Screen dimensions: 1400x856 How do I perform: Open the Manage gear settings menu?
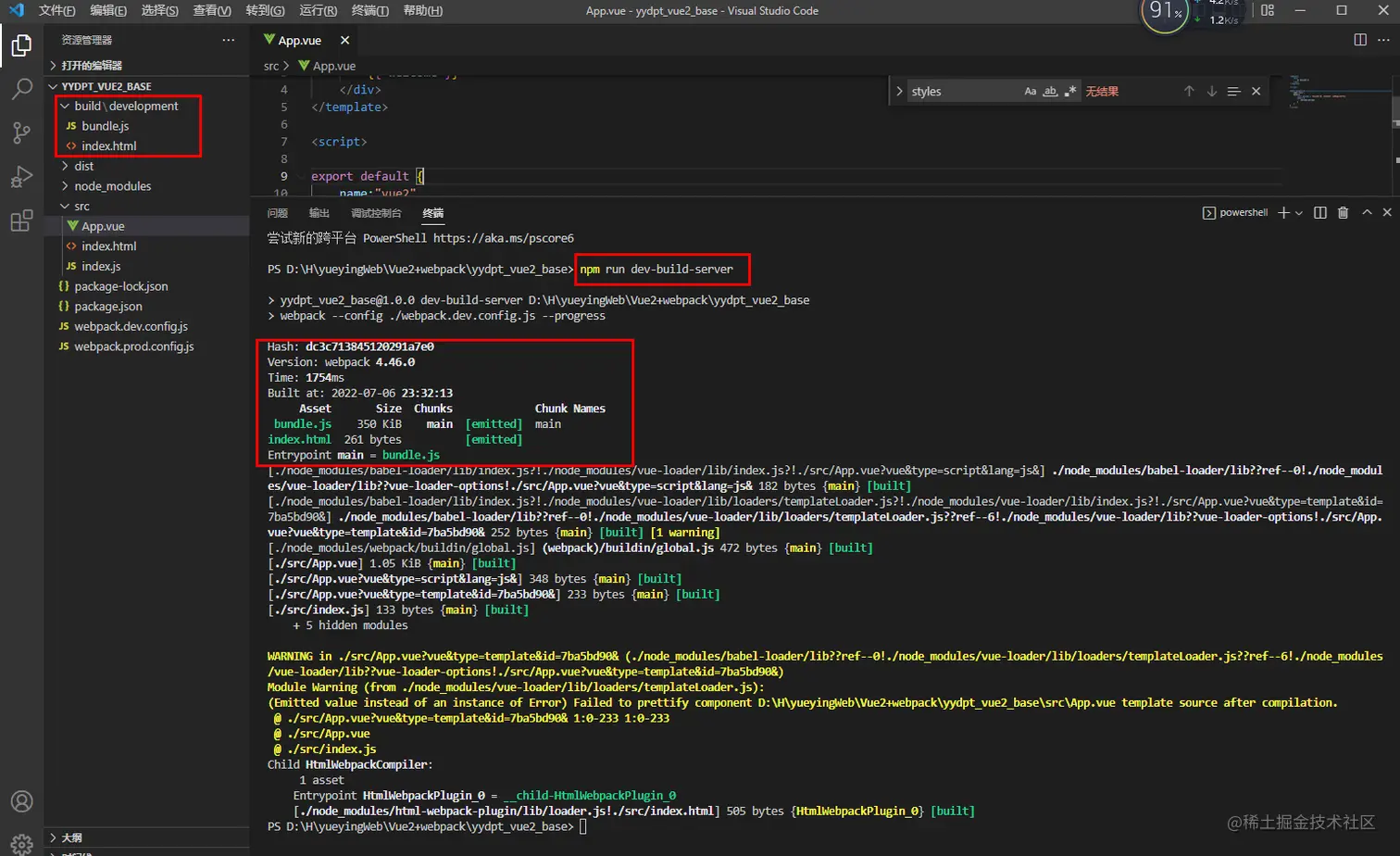(21, 843)
